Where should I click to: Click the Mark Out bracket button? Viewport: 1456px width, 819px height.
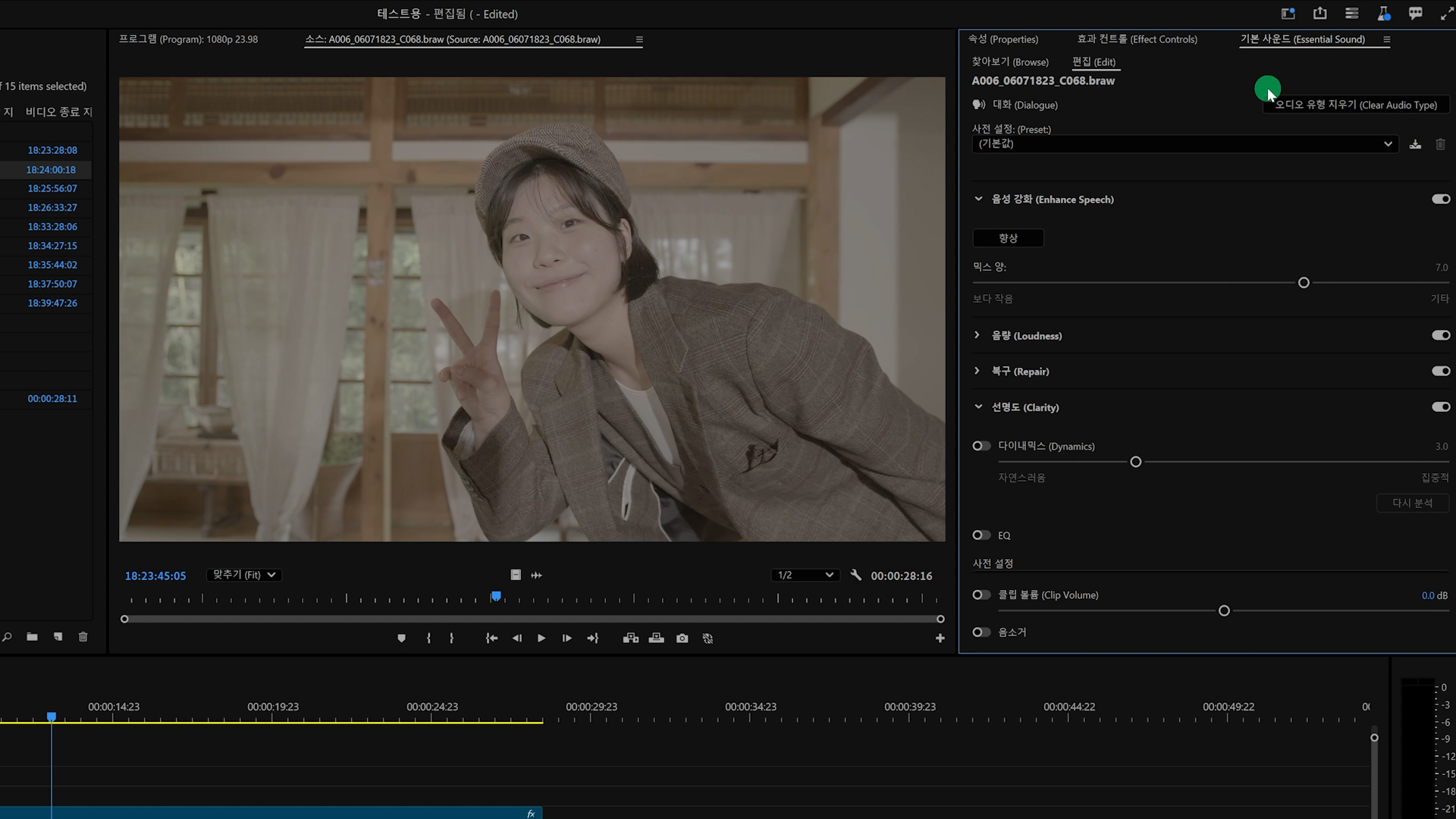(x=451, y=639)
